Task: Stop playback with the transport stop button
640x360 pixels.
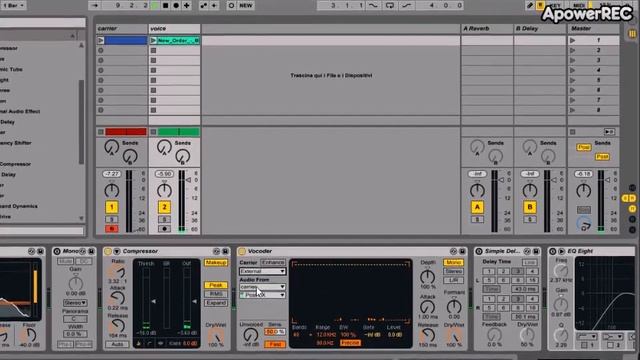Action: tap(165, 5)
